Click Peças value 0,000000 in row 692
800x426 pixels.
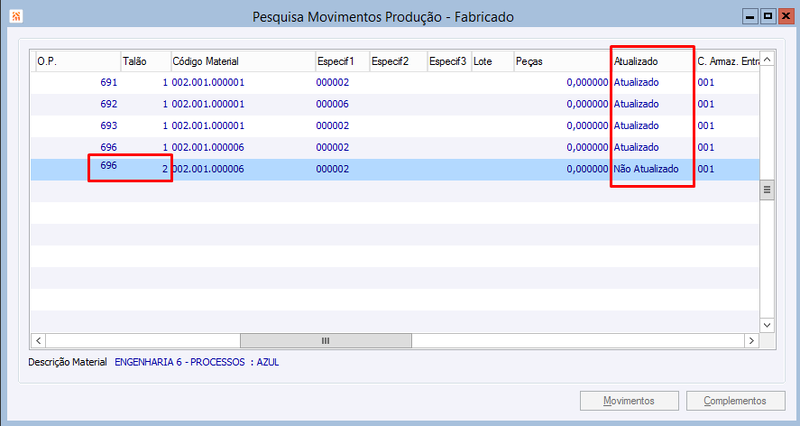pos(587,104)
